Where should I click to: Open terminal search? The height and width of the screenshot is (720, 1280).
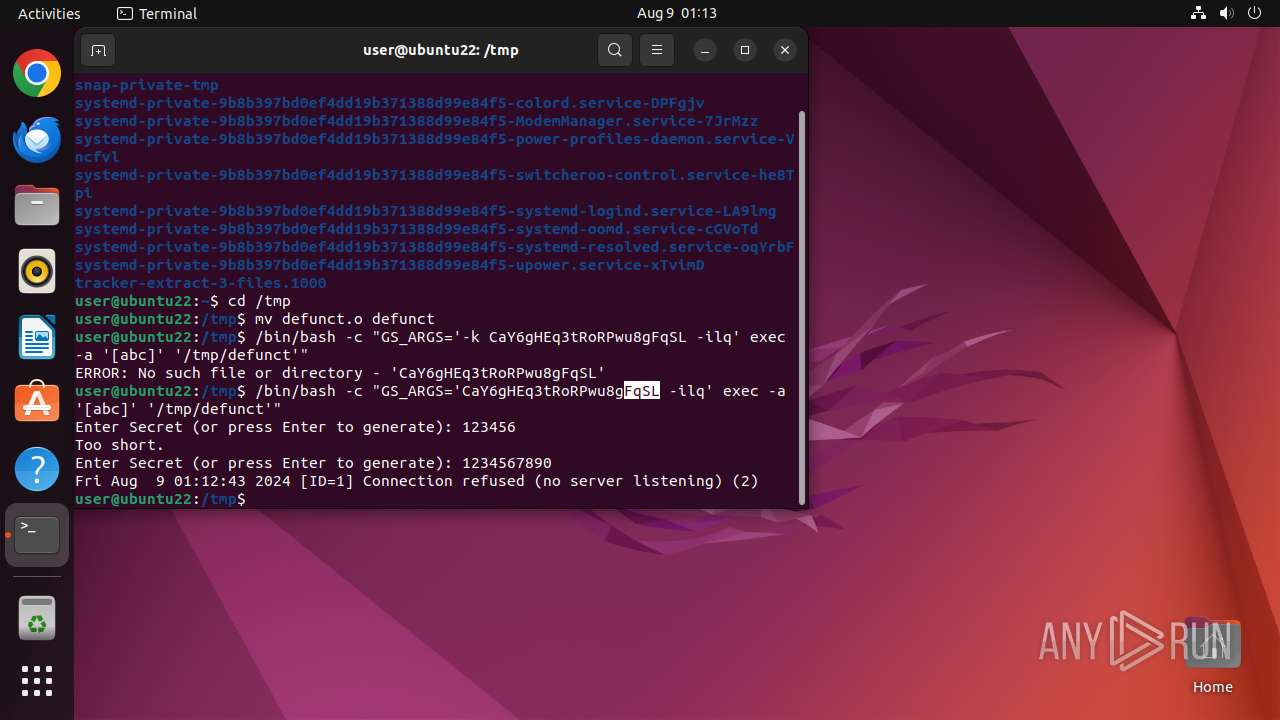615,50
